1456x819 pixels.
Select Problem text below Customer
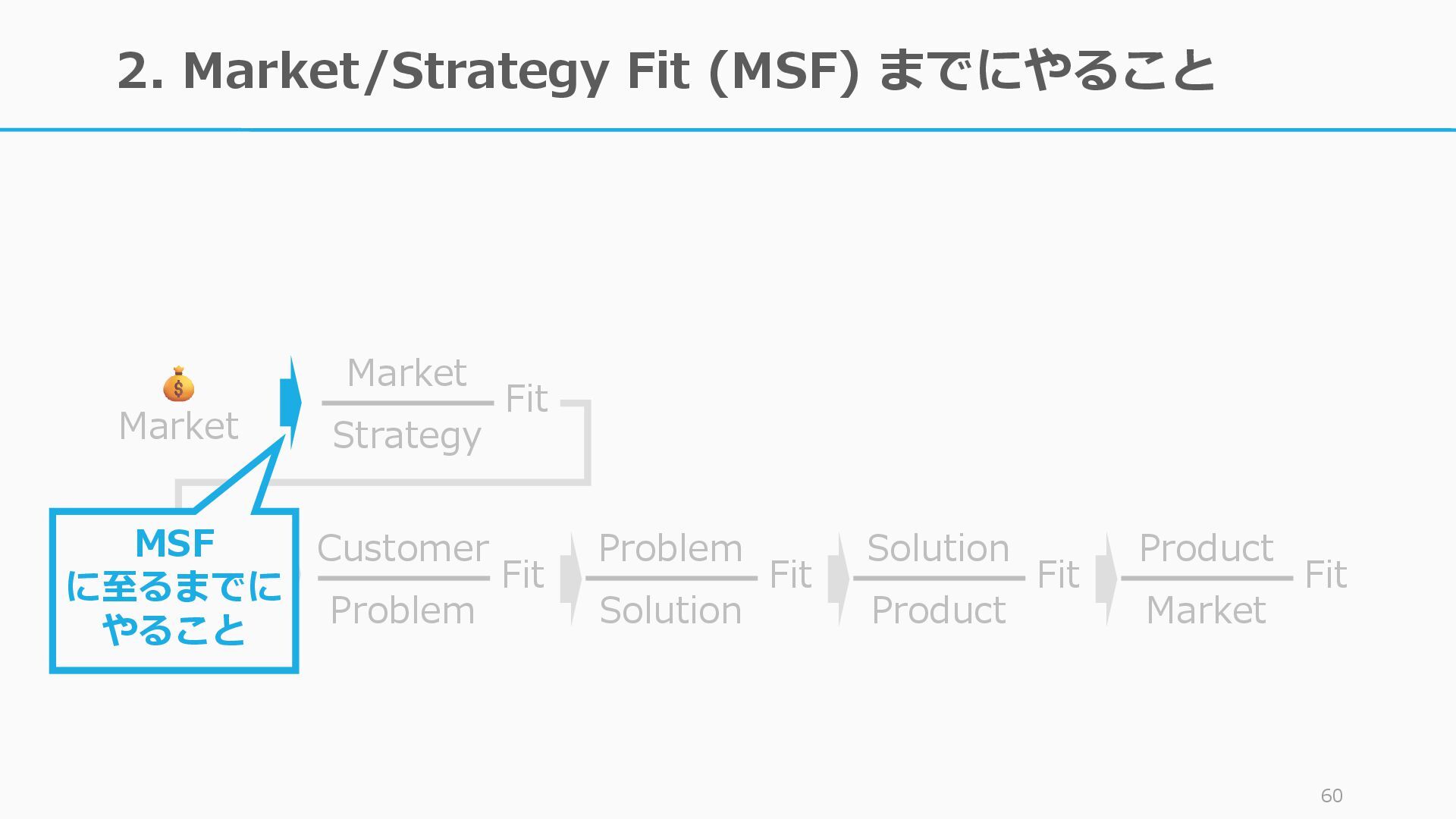click(x=403, y=610)
